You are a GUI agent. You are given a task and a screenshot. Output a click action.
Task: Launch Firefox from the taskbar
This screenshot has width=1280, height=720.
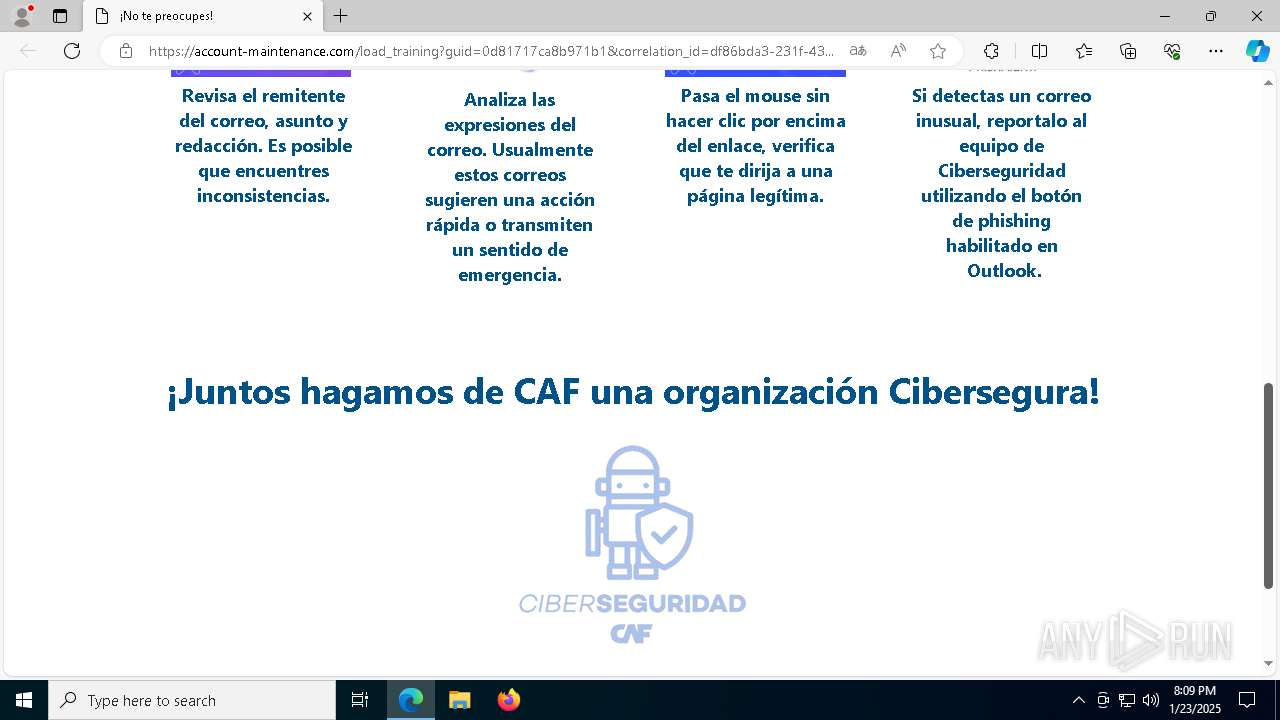pyautogui.click(x=508, y=700)
